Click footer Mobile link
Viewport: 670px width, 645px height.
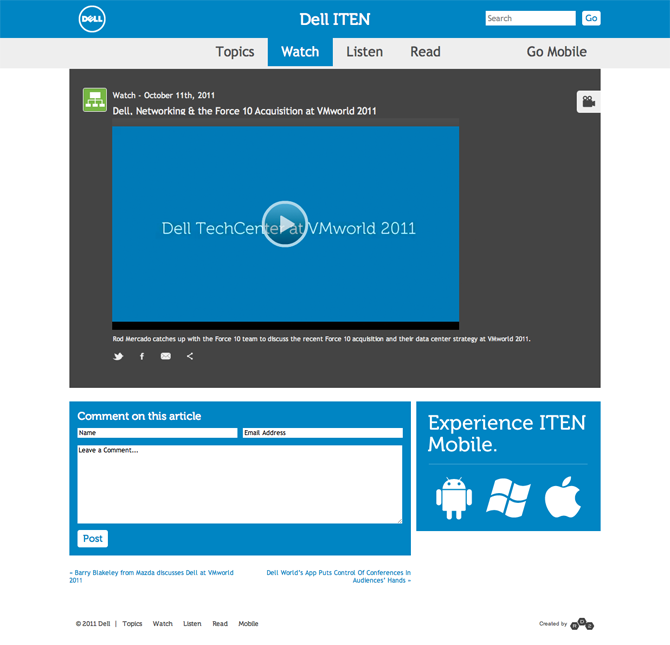pos(248,624)
